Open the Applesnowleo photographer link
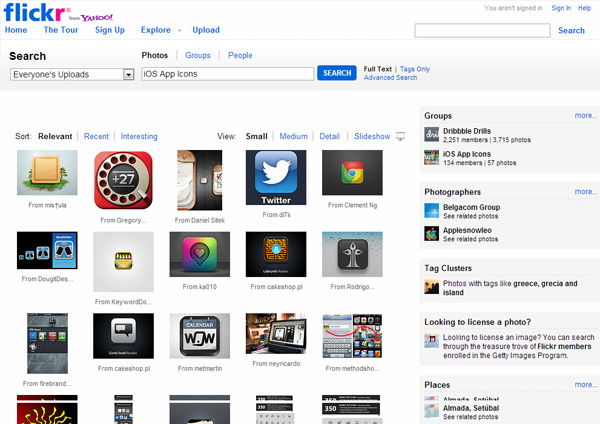Image resolution: width=600 pixels, height=424 pixels. (467, 230)
